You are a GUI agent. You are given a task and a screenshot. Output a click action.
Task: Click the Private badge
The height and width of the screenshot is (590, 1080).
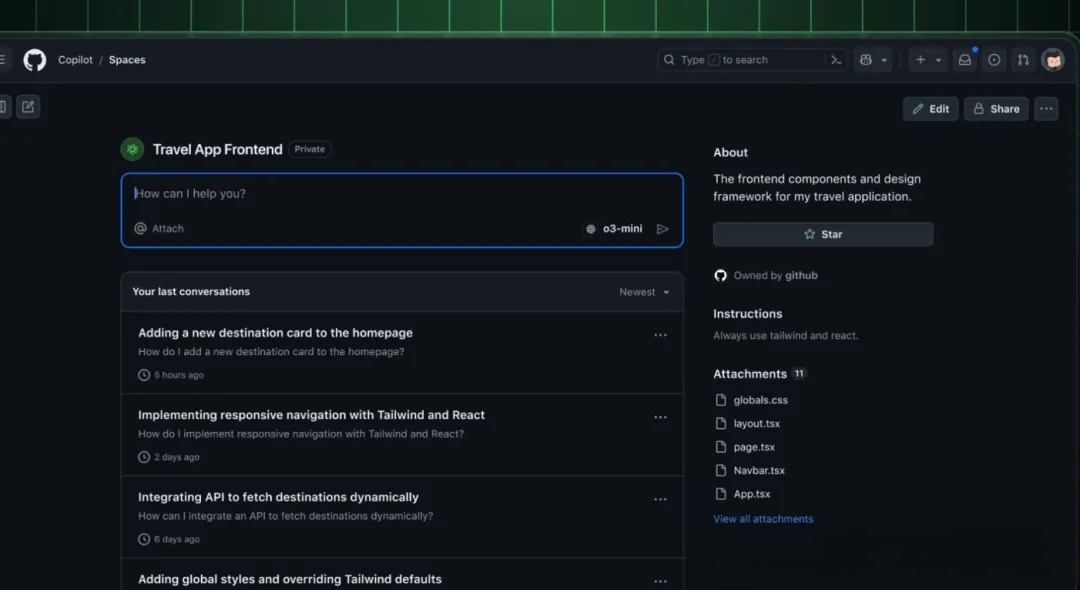[309, 149]
